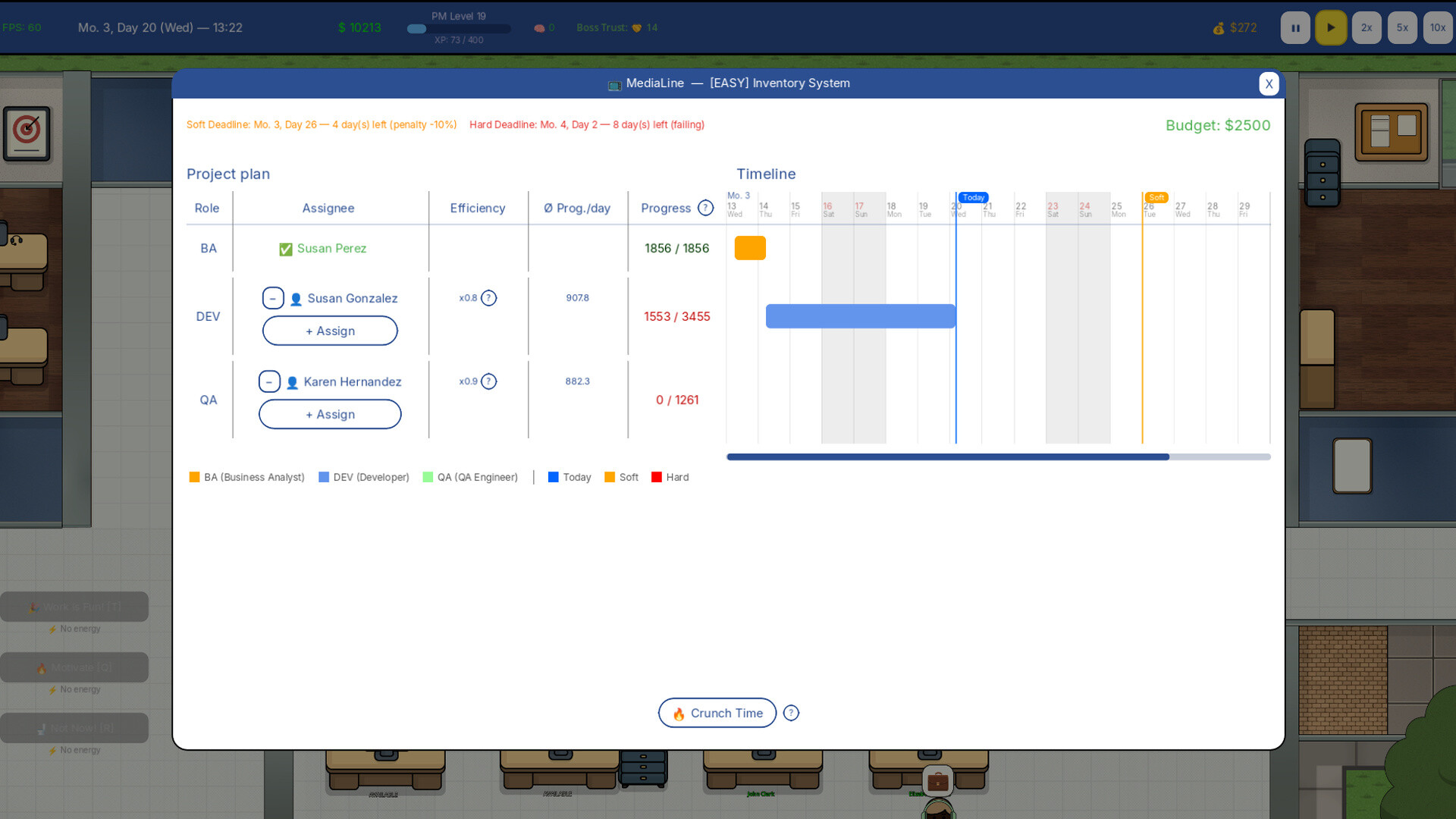Click the BA orange timeline bar
1456x819 pixels.
pos(750,248)
